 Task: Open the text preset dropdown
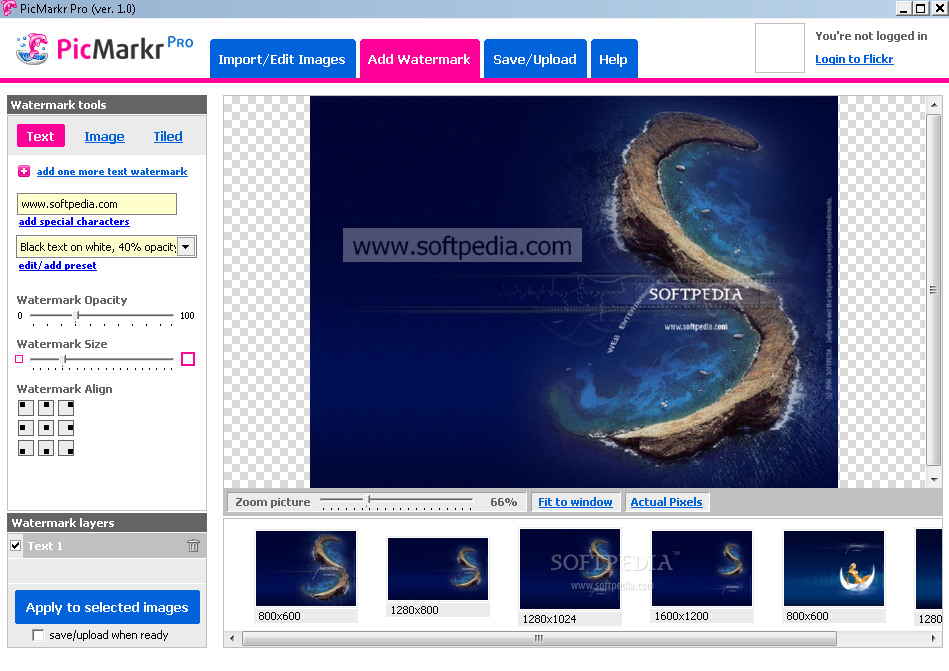click(186, 247)
